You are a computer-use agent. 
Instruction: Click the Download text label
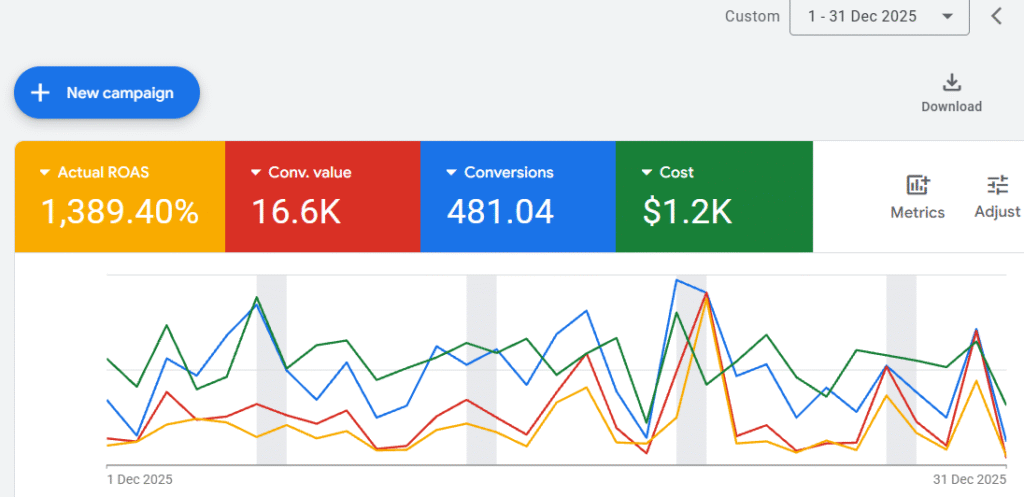[x=951, y=107]
